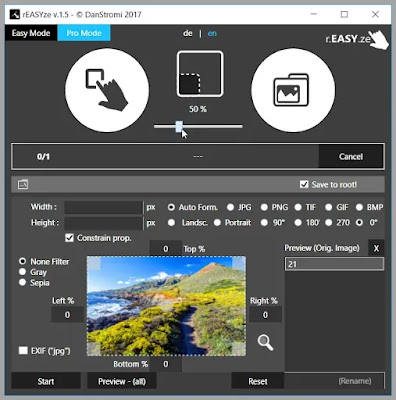The image size is (396, 400).
Task: Click the Top % crop value field
Action: (166, 249)
